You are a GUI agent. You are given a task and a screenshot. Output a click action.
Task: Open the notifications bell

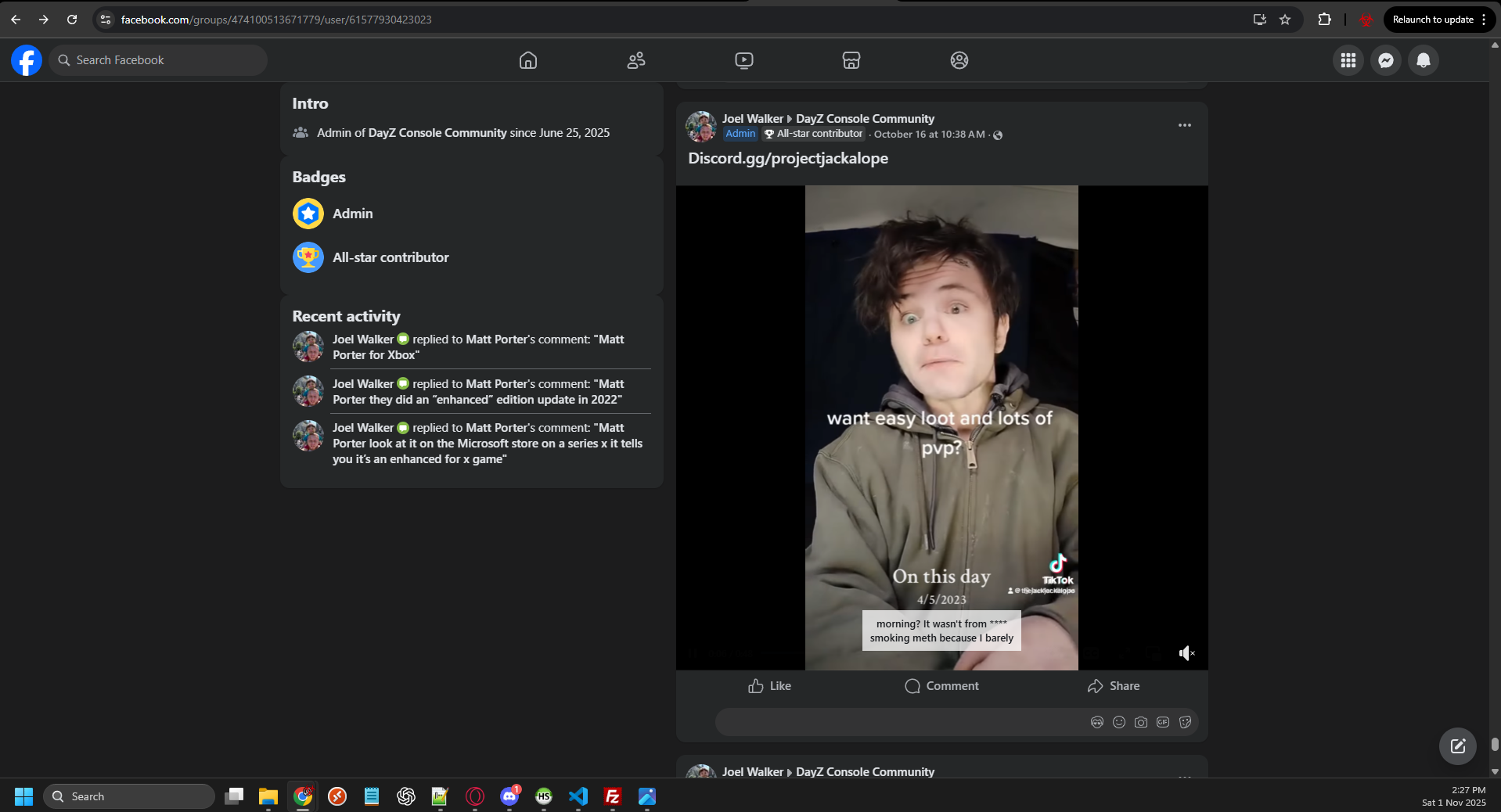pos(1424,60)
